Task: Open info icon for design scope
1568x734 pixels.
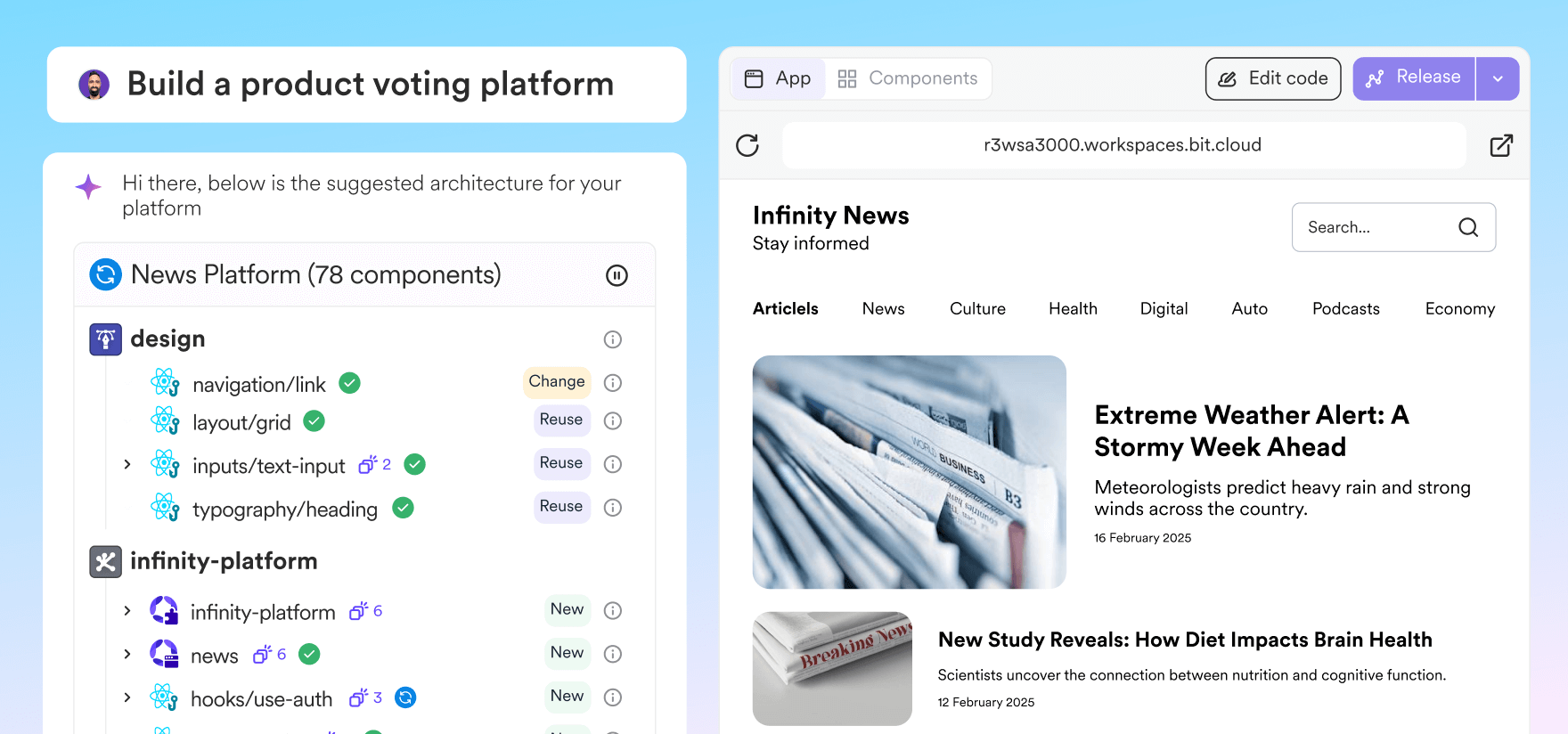Action: (x=613, y=339)
